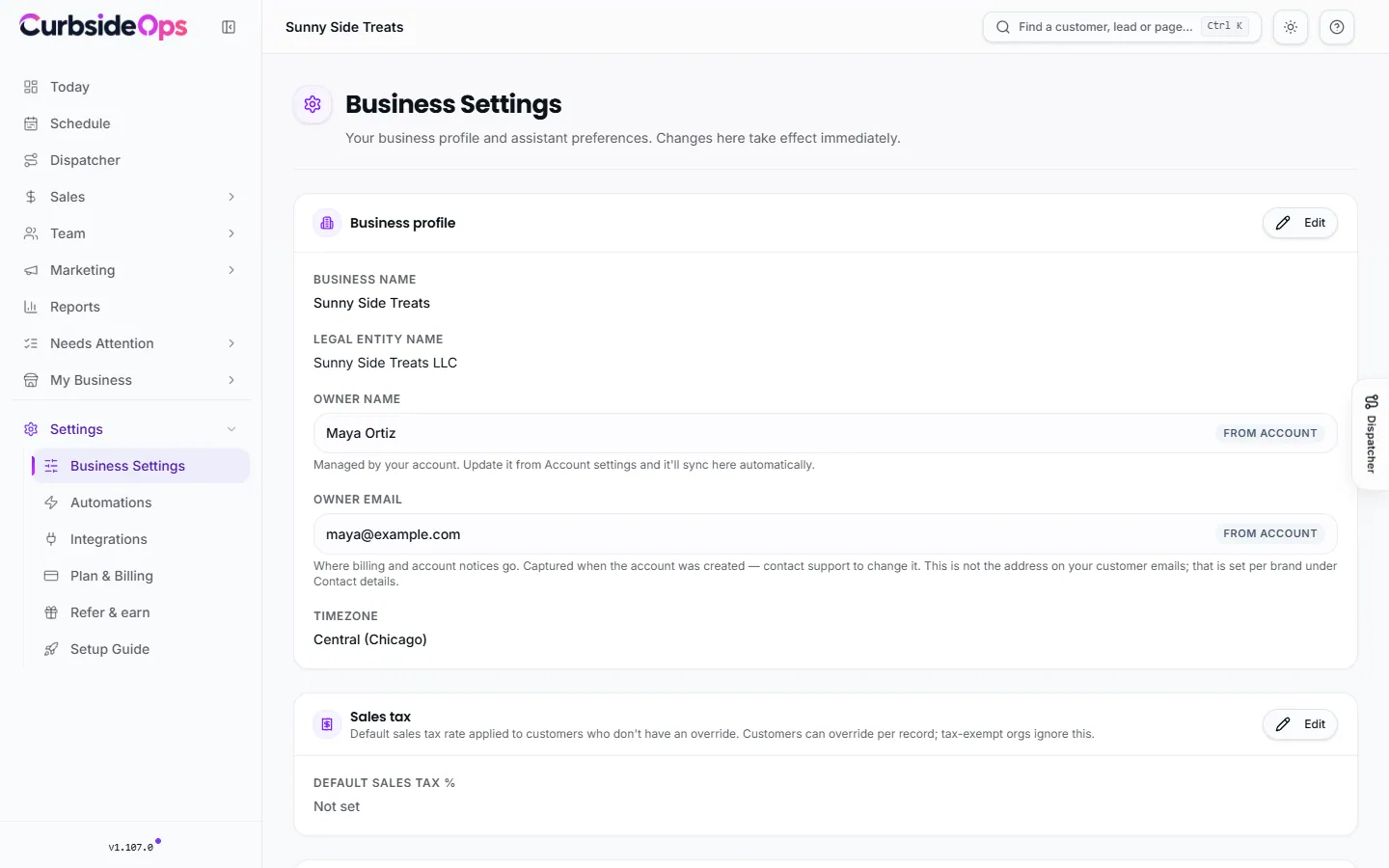This screenshot has height=868, width=1389.
Task: Click the Automations lightning icon
Action: point(51,502)
